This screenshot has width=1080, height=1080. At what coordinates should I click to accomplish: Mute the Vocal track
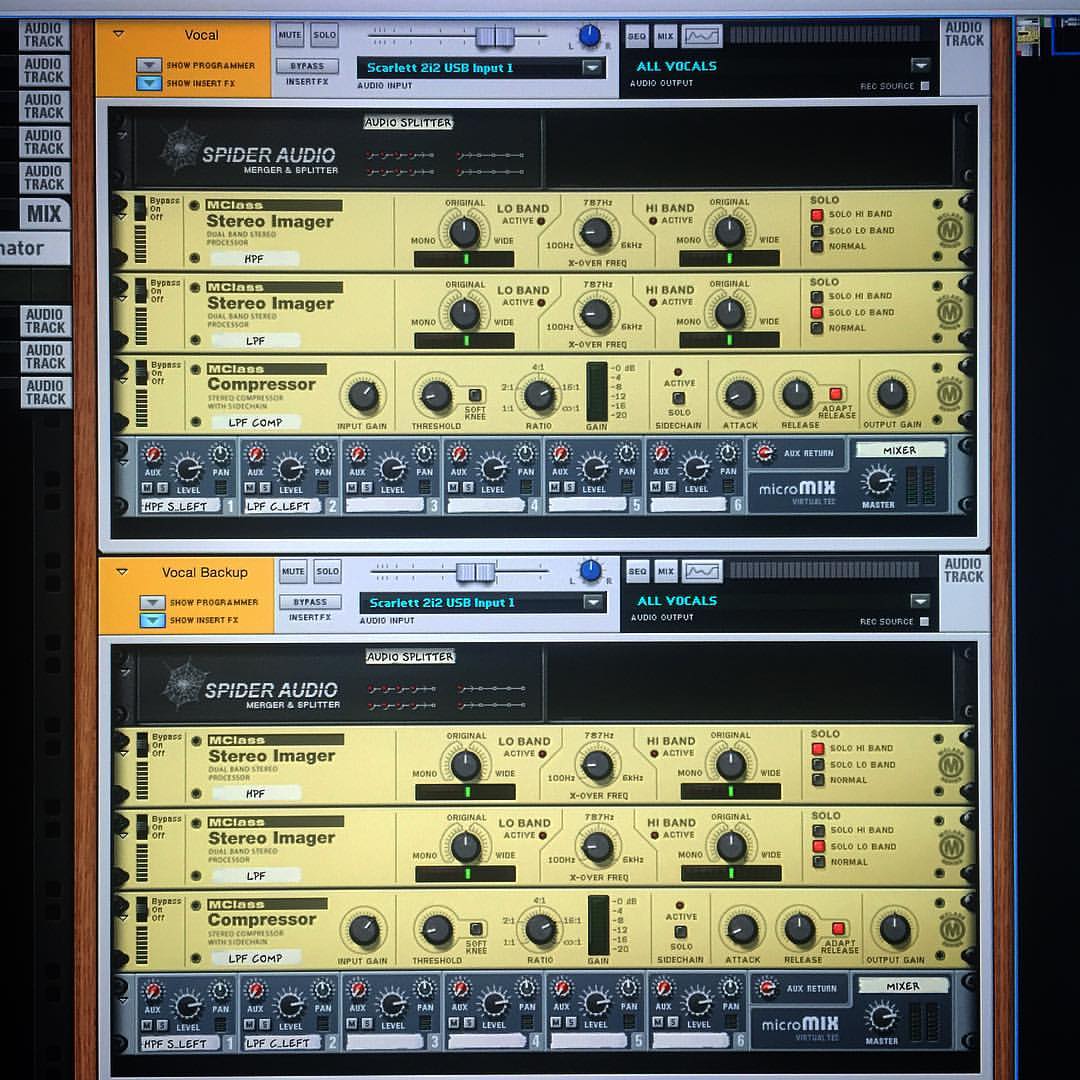point(290,35)
